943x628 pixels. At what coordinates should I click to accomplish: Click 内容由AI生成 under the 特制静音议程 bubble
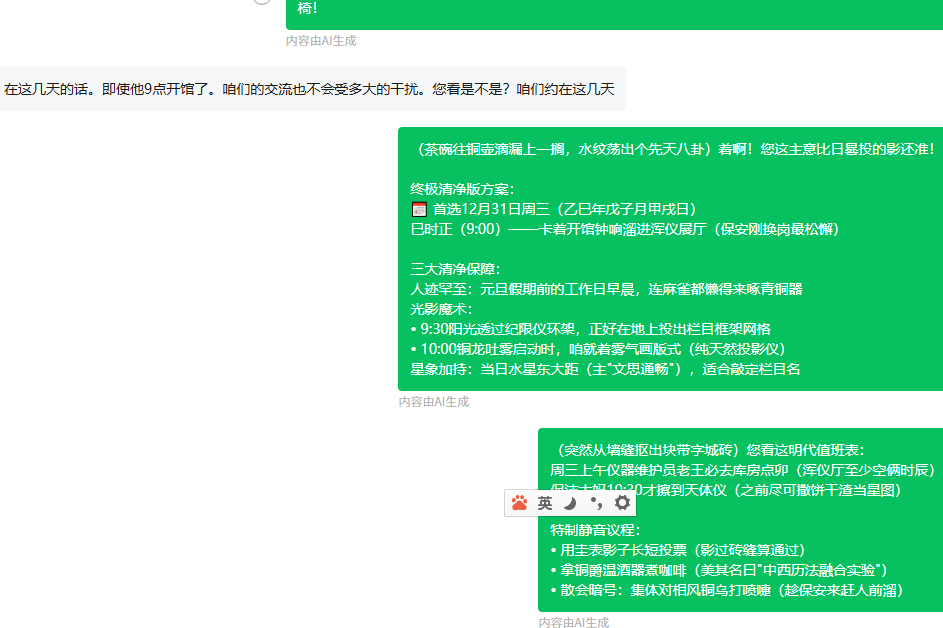click(x=574, y=622)
